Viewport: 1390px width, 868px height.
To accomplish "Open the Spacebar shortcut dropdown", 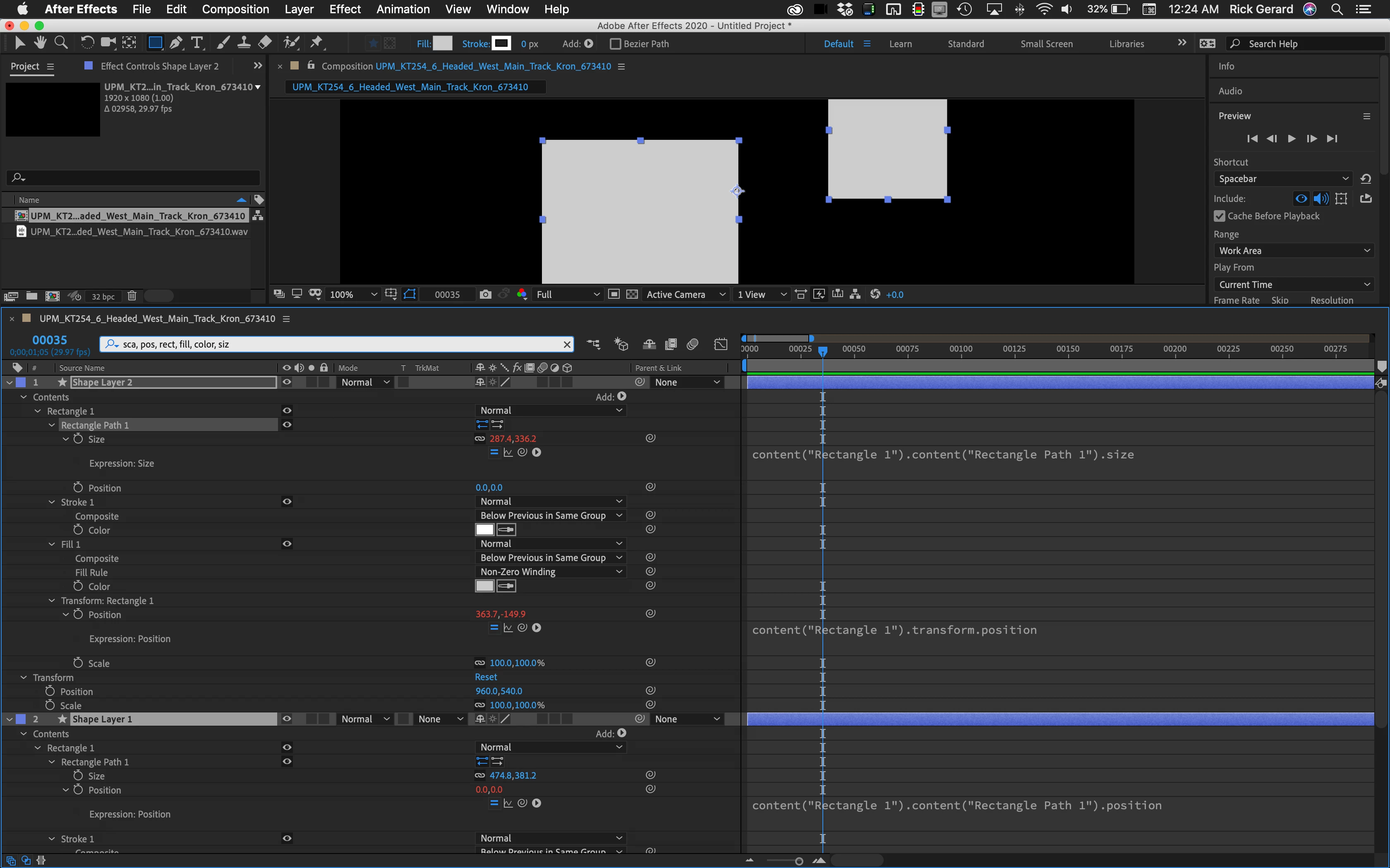I will 1283,179.
